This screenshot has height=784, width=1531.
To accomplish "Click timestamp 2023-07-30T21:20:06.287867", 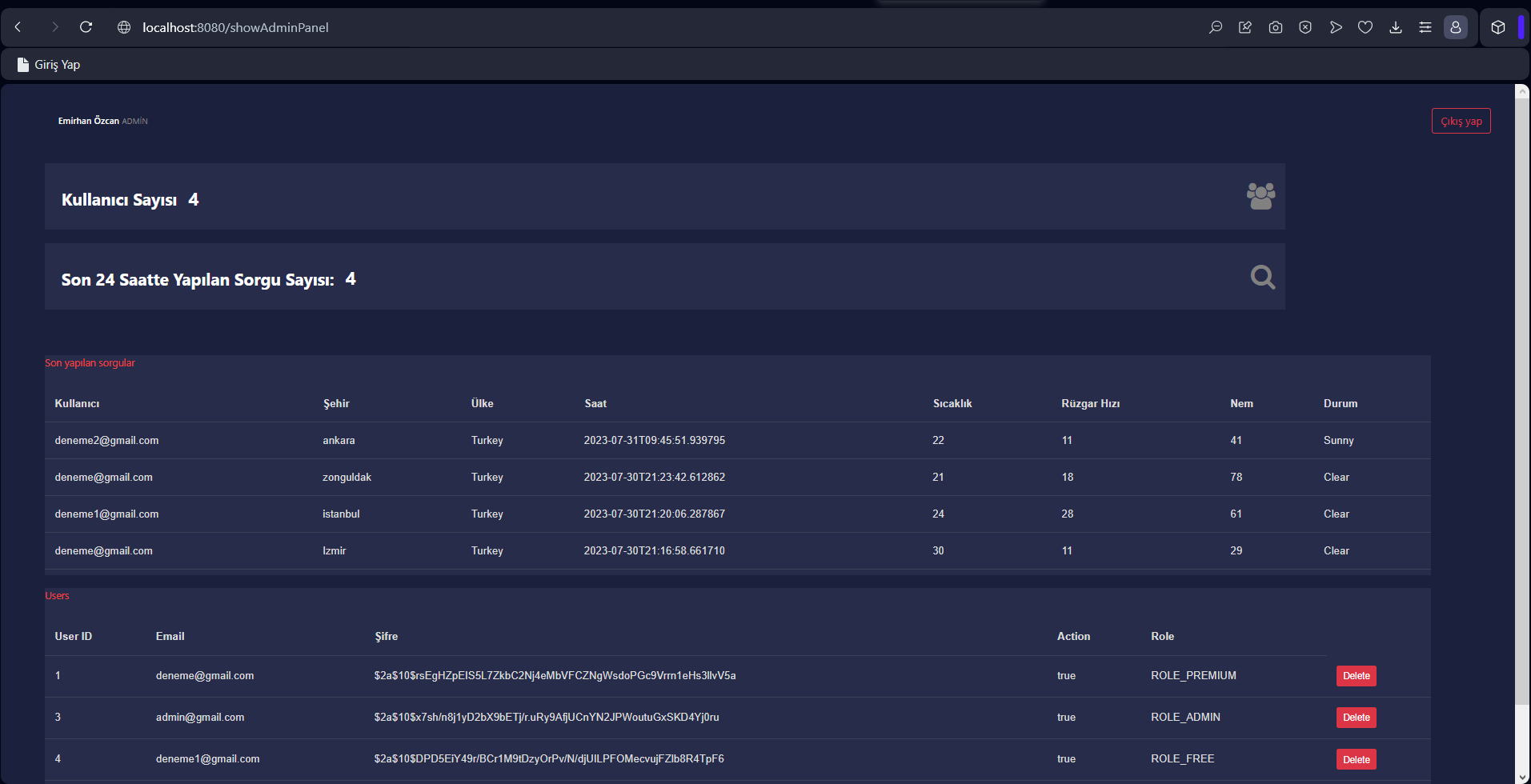I will coord(655,514).
